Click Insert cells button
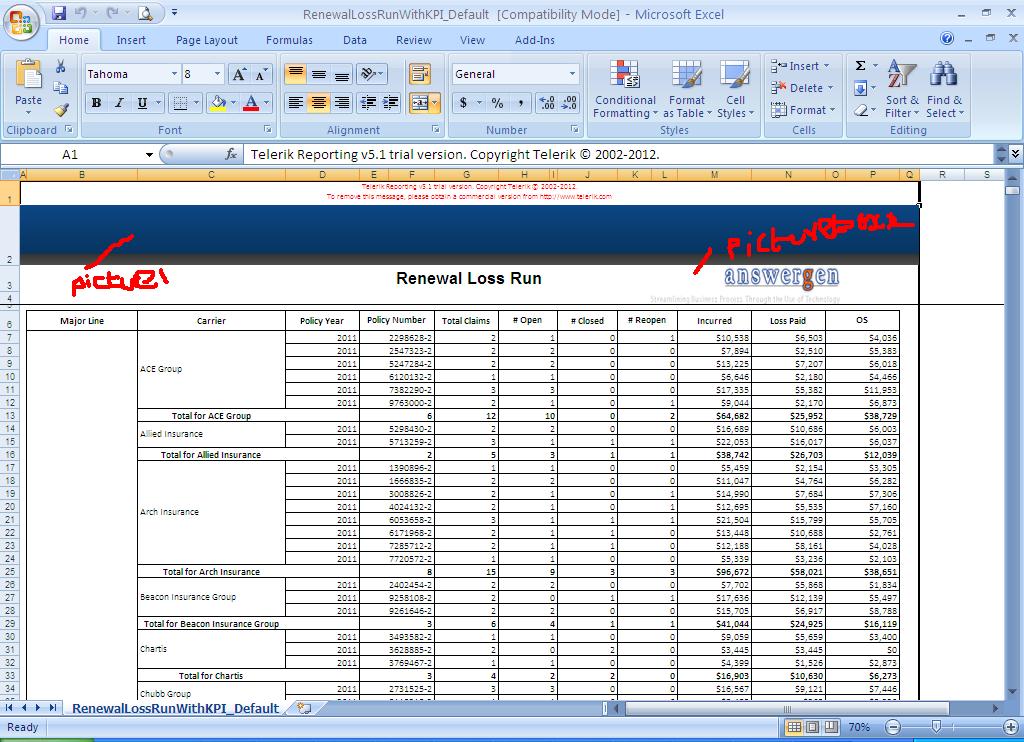Screen dimensions: 1024x742 [x=800, y=66]
